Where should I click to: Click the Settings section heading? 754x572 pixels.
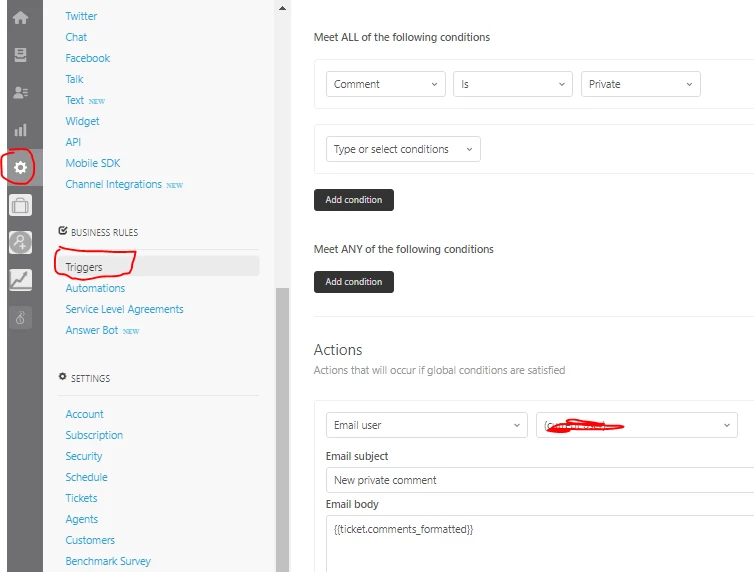(x=90, y=378)
